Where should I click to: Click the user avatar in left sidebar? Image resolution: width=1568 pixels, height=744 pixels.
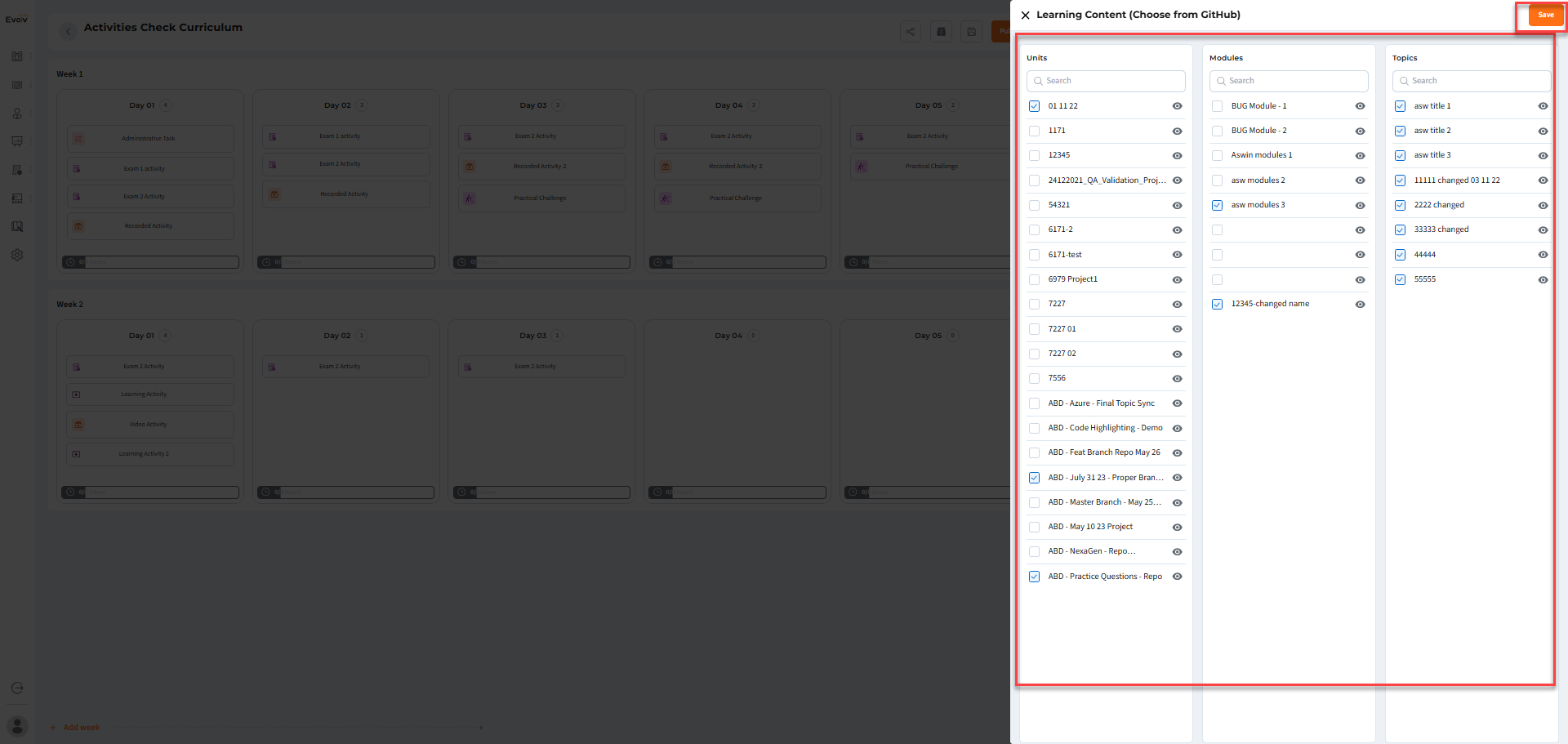[x=17, y=726]
